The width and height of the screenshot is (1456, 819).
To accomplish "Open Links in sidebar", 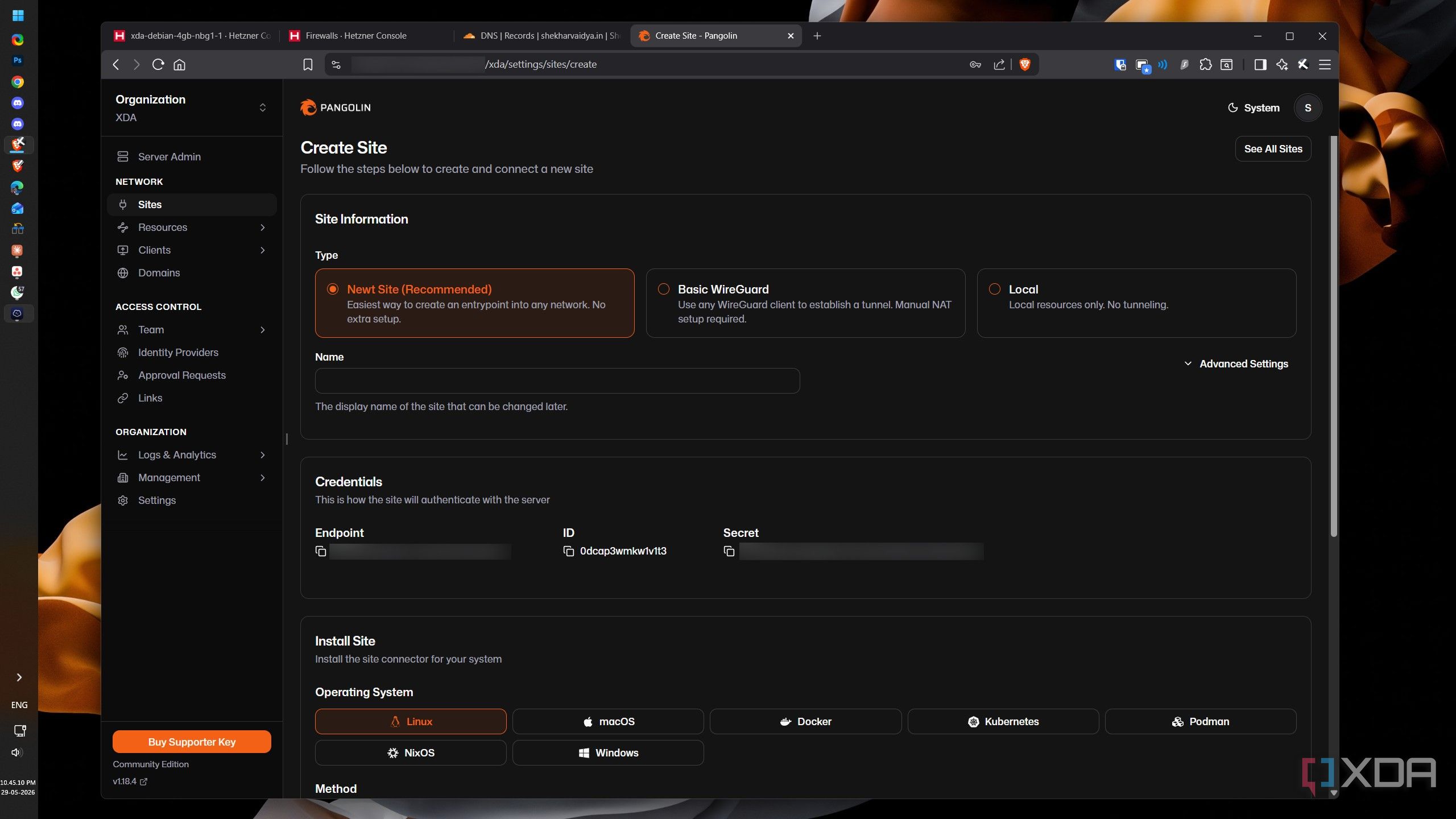I will [192, 398].
